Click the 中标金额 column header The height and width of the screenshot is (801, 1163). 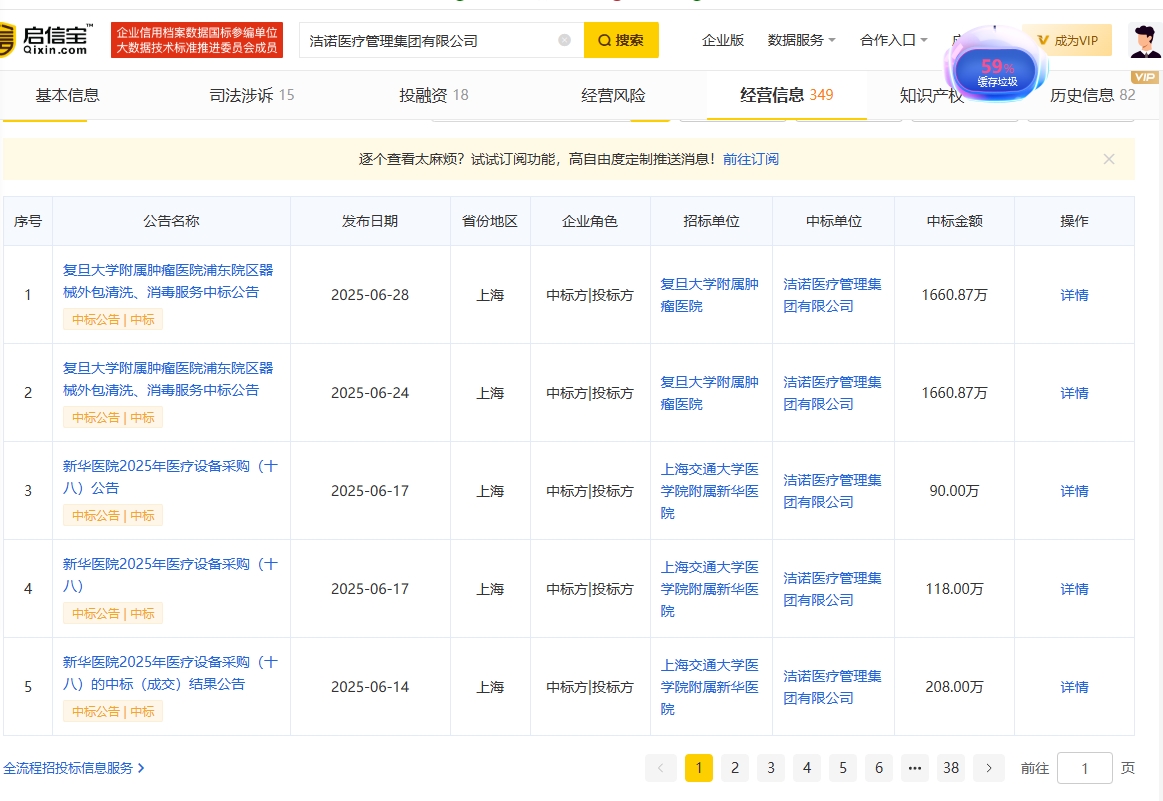954,221
